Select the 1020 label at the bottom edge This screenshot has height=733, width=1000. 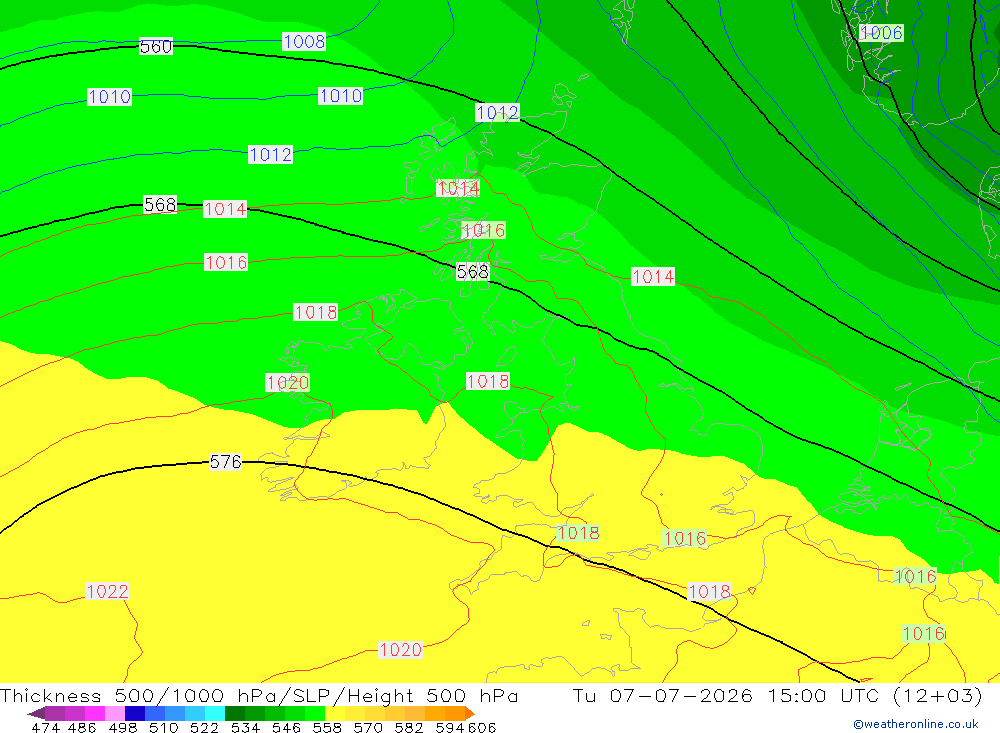coord(401,650)
